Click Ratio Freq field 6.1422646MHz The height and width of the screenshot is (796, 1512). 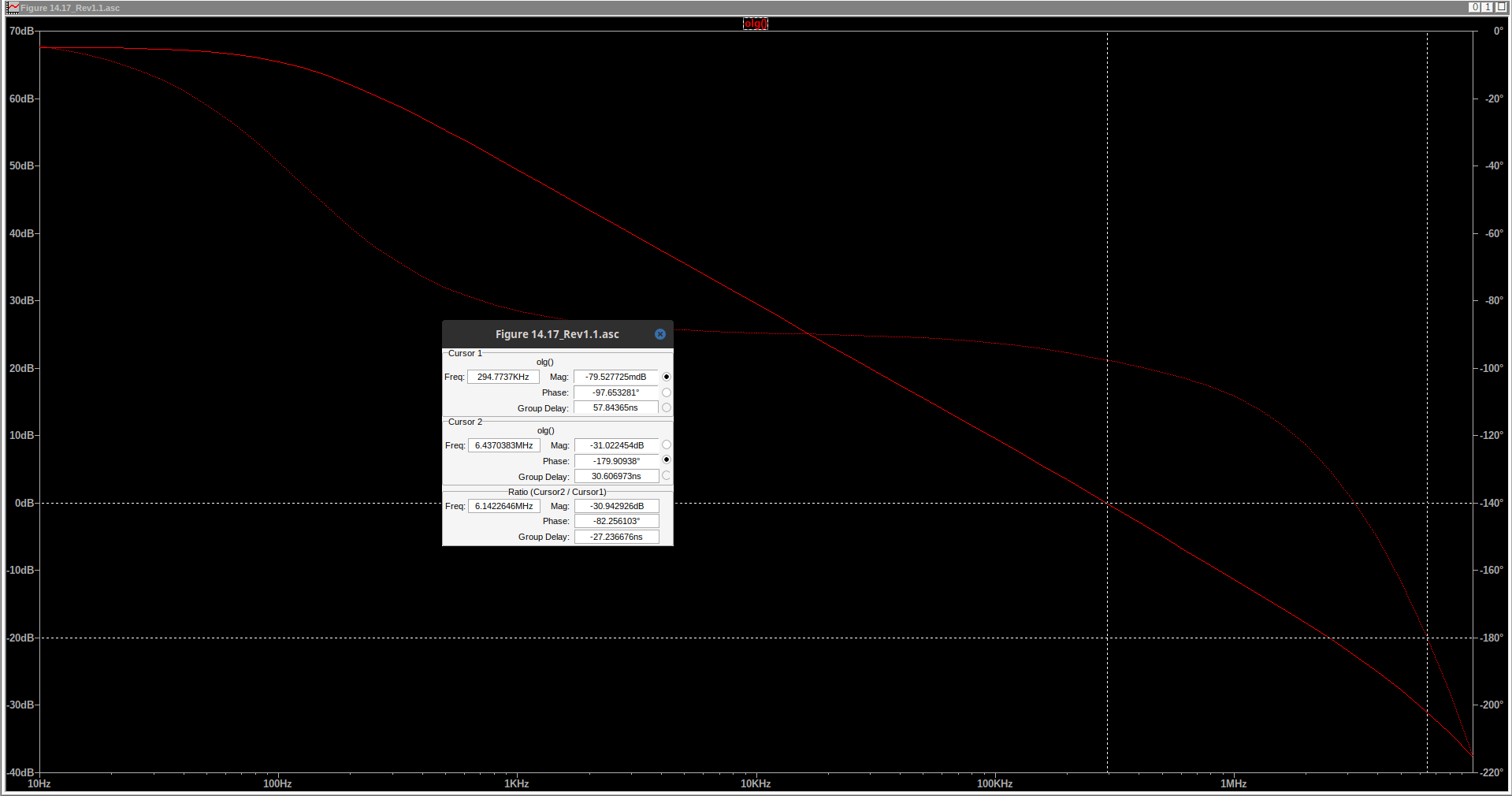pyautogui.click(x=504, y=506)
